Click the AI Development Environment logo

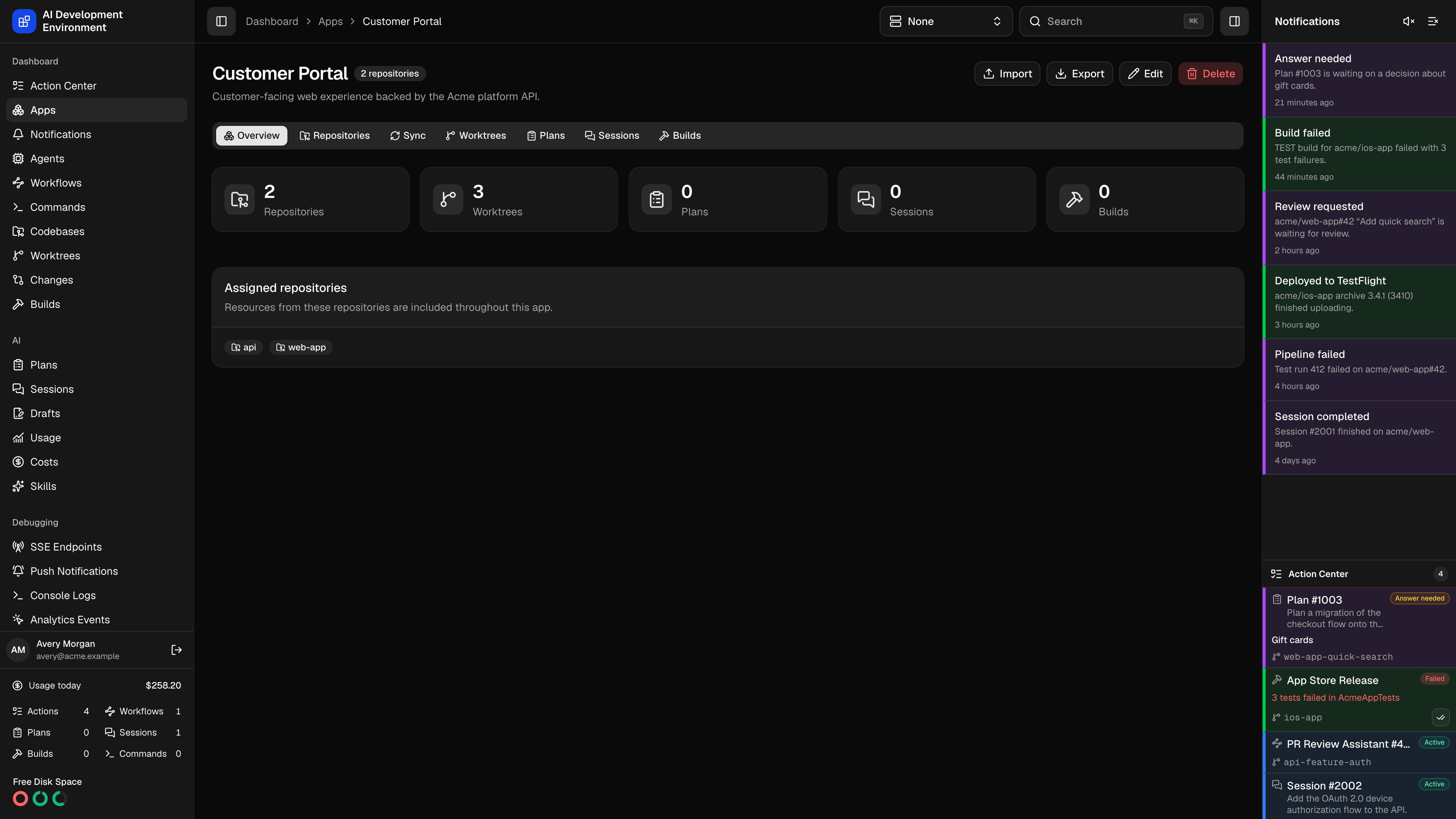point(24,21)
